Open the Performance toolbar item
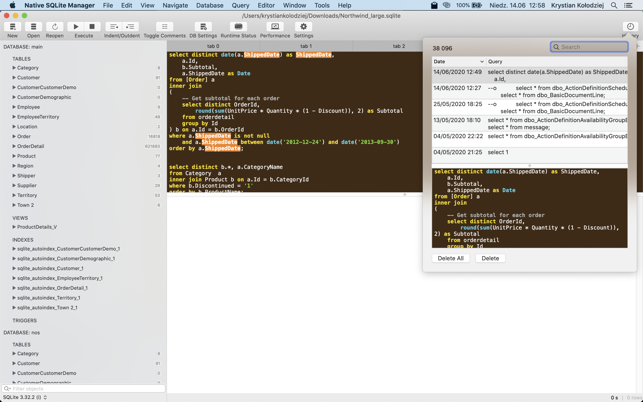Viewport: 643px width, 402px height. click(x=275, y=28)
